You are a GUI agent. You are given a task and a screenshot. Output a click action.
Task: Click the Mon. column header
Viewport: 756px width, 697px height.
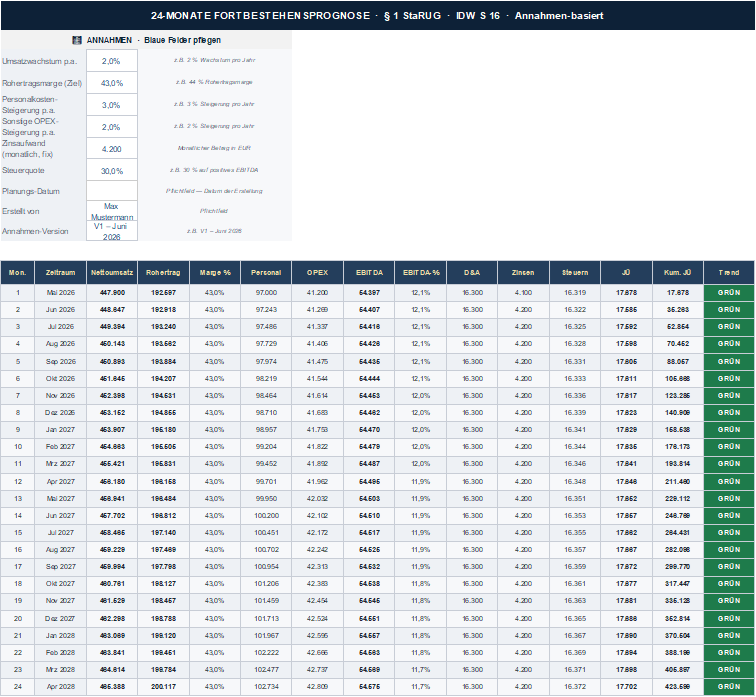click(x=17, y=272)
